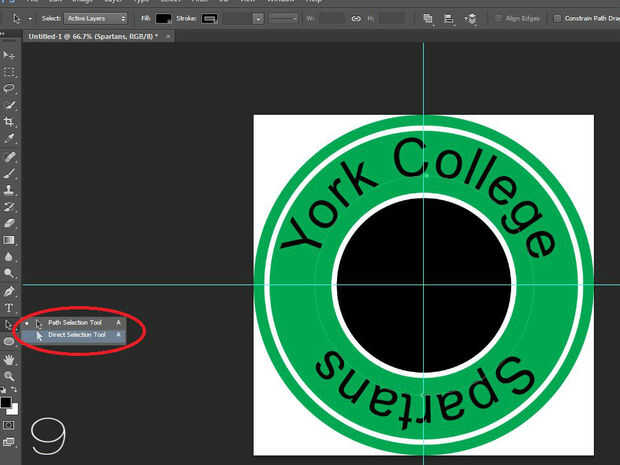Reset default foreground and background colors

[3, 389]
